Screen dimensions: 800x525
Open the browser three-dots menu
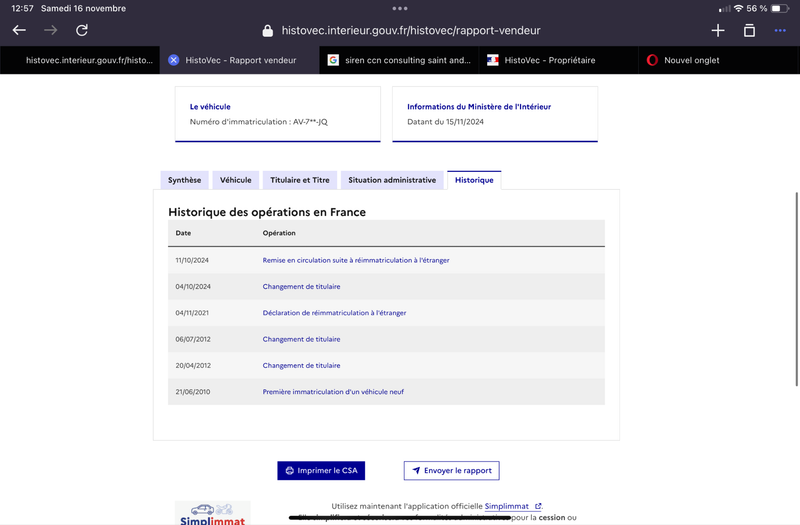780,31
